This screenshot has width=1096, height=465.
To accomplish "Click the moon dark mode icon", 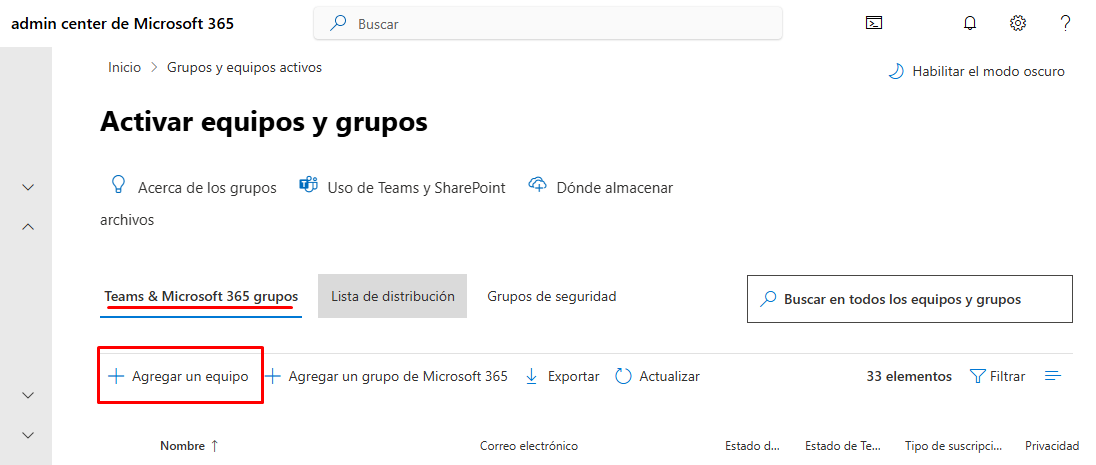I will [895, 71].
